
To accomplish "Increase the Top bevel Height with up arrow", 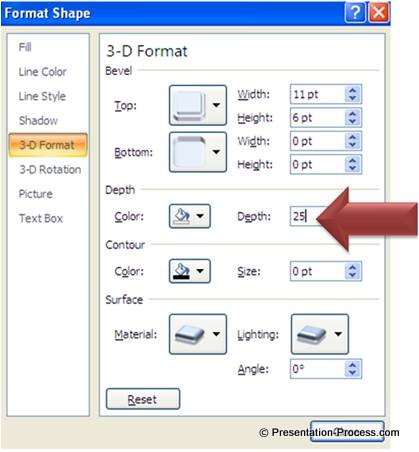I will [x=353, y=113].
